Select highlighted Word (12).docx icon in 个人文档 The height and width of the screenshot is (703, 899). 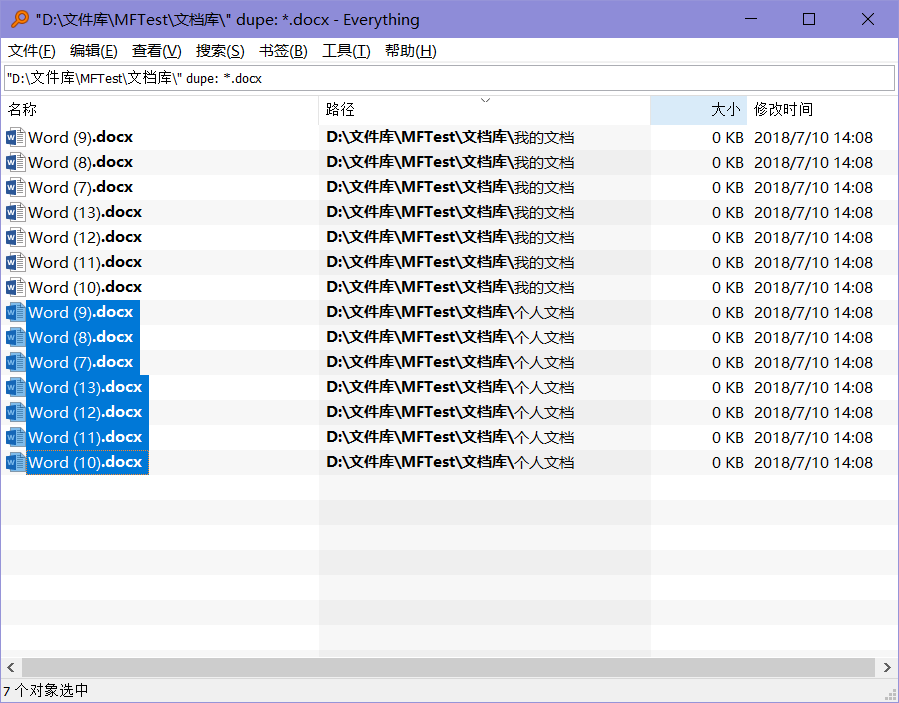click(x=15, y=412)
